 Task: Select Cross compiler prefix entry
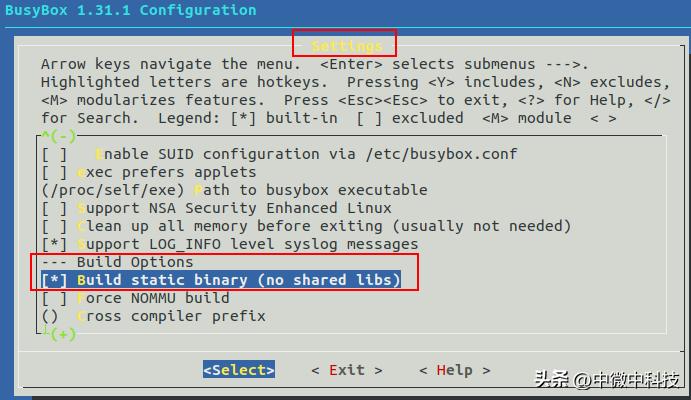[153, 316]
